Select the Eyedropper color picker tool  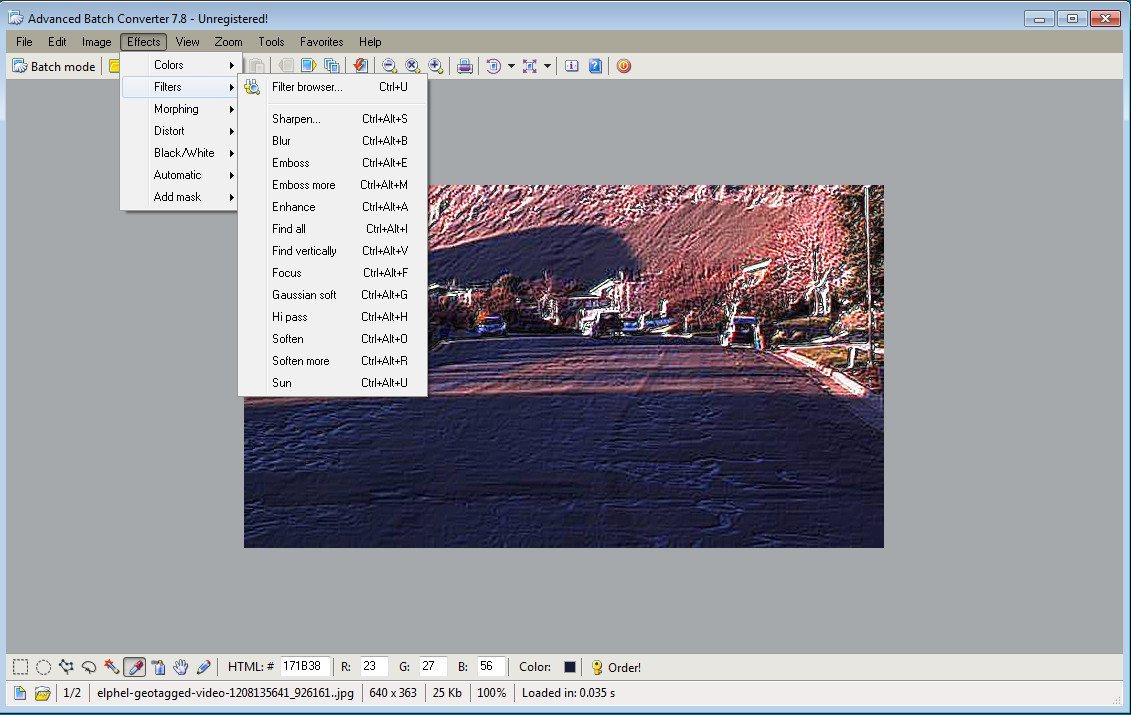coord(135,666)
